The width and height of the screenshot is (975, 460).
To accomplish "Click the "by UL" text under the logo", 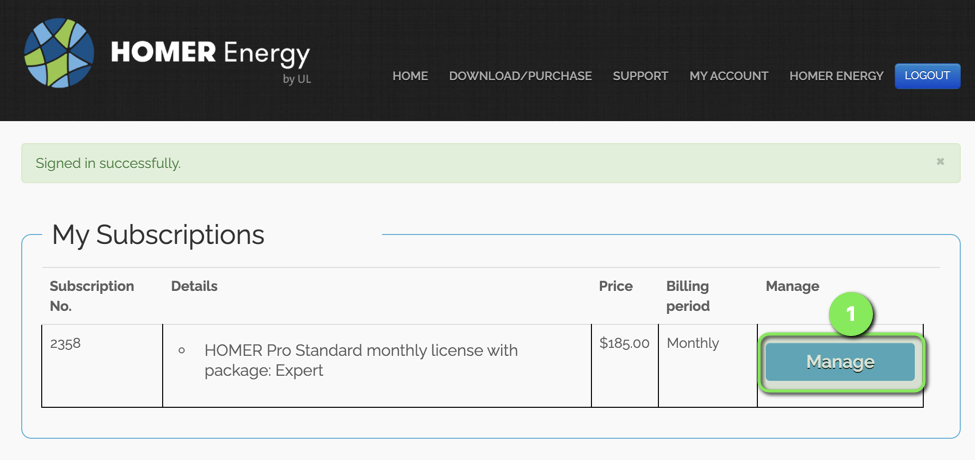I will (x=297, y=79).
